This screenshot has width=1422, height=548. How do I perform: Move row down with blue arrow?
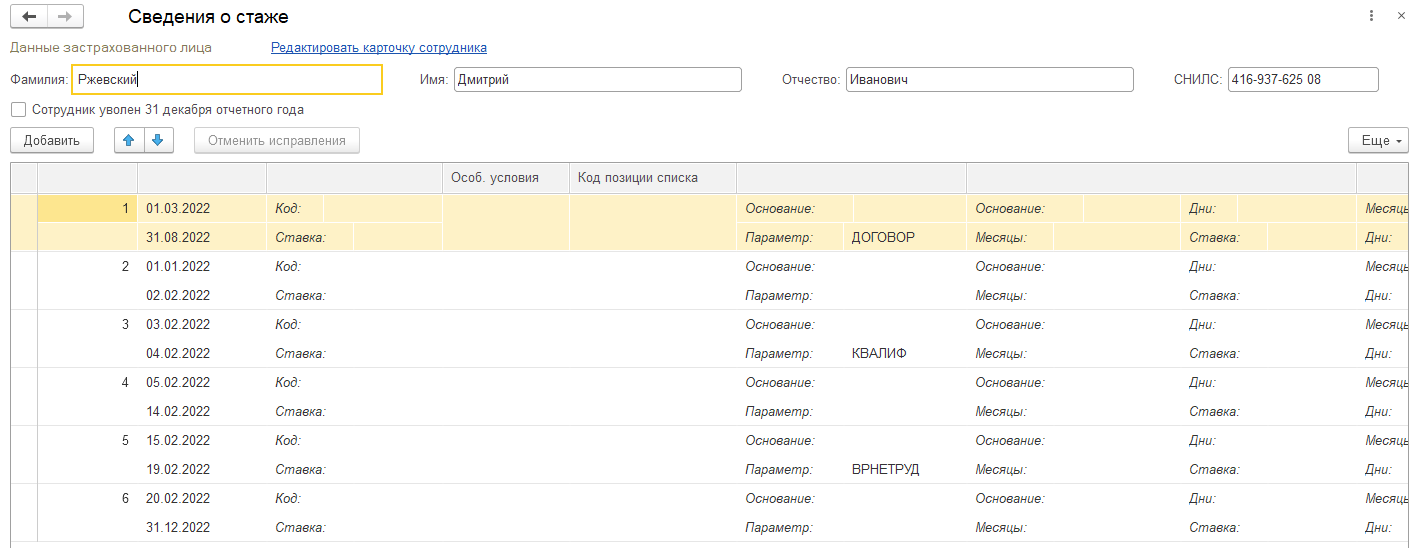coord(157,141)
